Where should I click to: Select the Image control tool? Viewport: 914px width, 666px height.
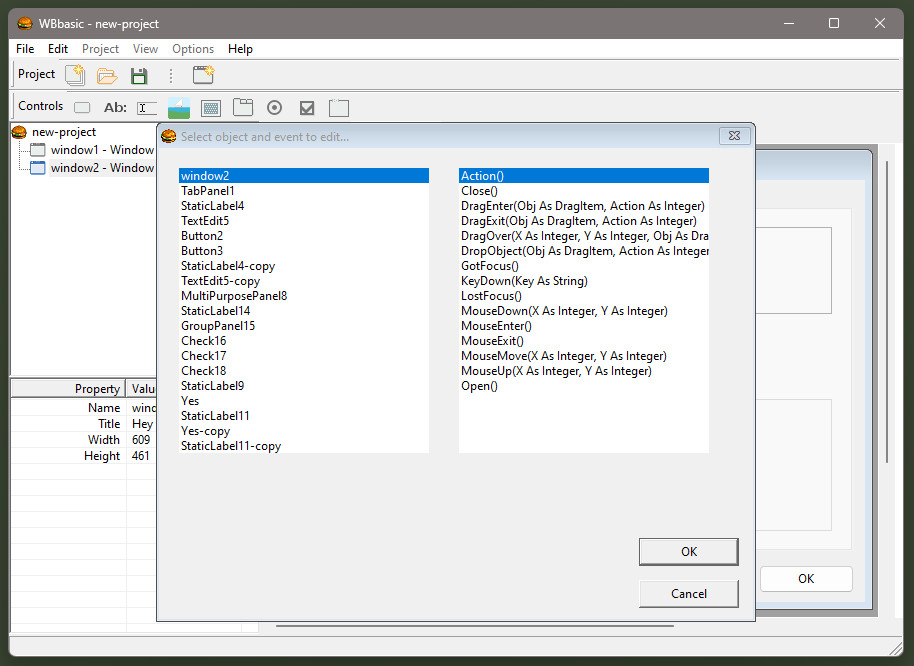pyautogui.click(x=178, y=107)
